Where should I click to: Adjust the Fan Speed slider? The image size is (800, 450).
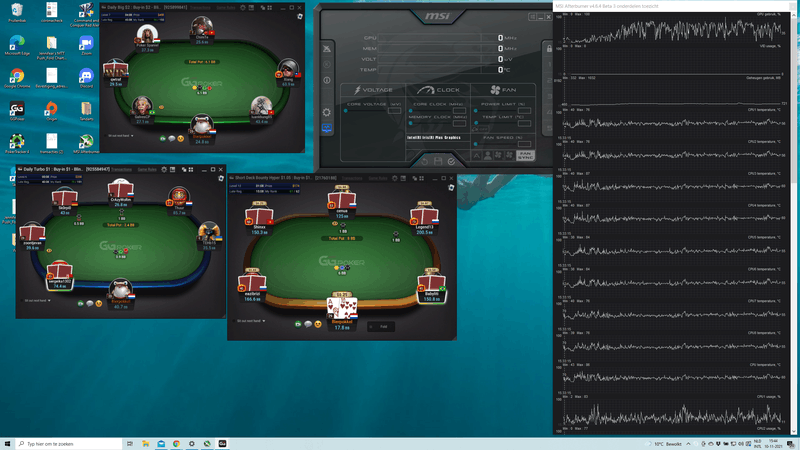coord(495,144)
